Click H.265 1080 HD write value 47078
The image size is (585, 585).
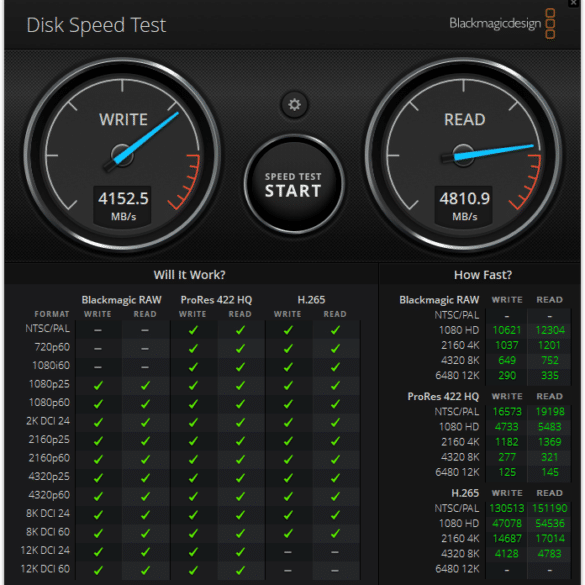[x=507, y=523]
